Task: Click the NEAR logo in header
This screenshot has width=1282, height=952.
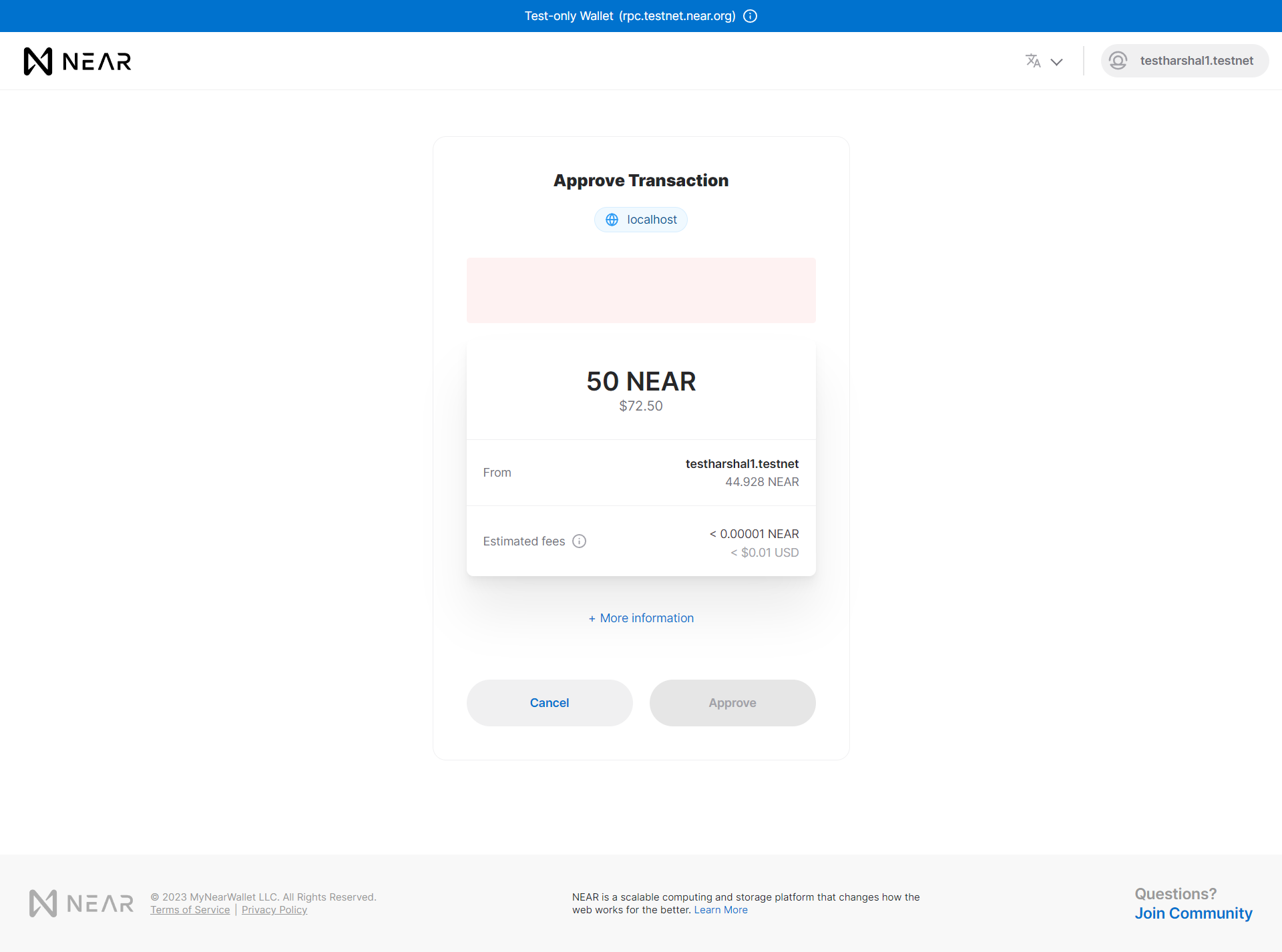Action: click(77, 61)
